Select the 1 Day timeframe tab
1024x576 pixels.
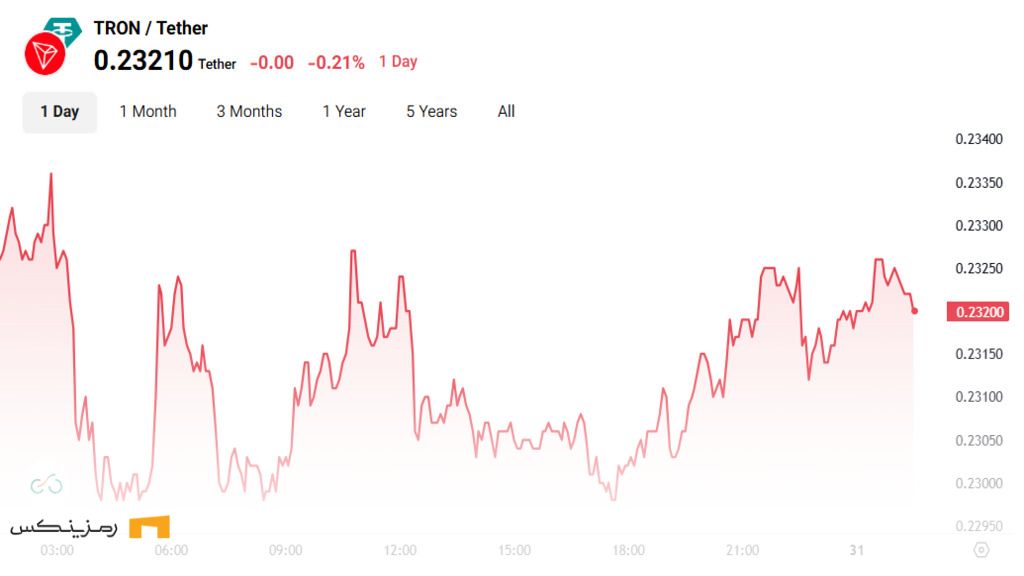[59, 112]
